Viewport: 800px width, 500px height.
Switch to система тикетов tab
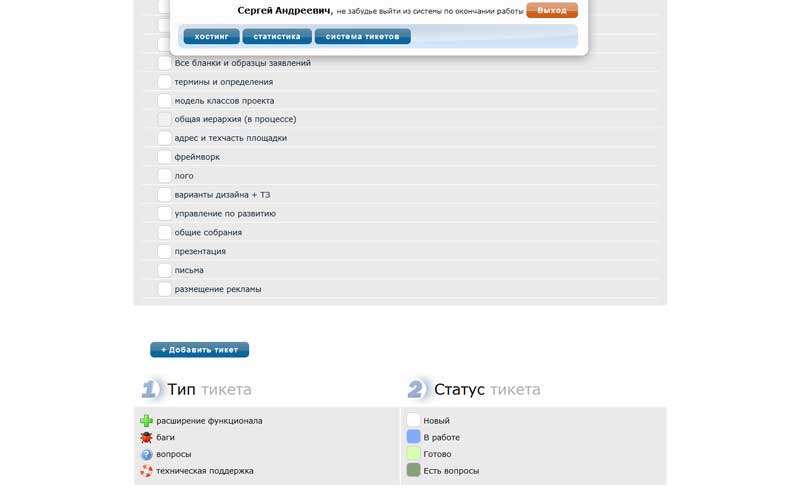pos(363,36)
